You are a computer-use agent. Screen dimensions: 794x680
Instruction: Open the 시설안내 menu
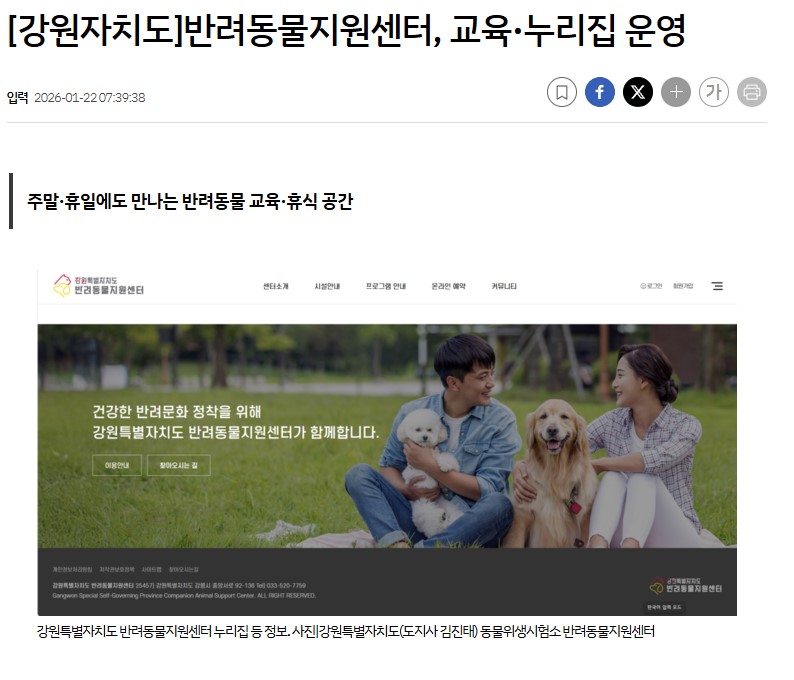[x=327, y=286]
